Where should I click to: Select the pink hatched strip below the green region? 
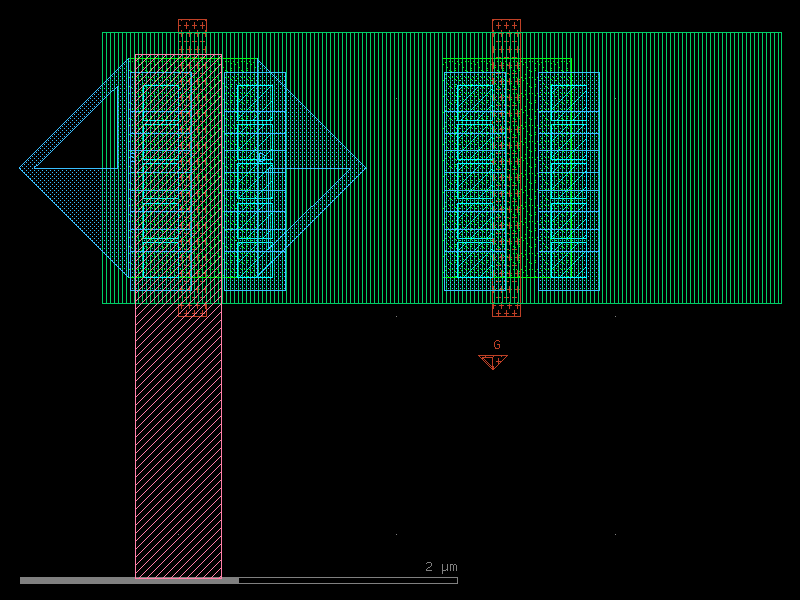point(178,440)
